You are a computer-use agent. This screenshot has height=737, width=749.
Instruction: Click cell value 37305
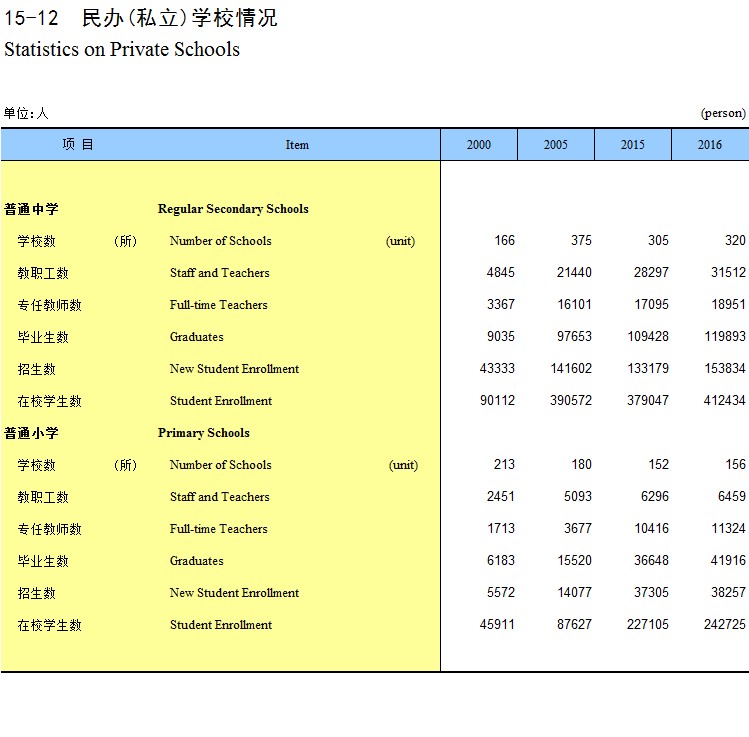tap(651, 592)
